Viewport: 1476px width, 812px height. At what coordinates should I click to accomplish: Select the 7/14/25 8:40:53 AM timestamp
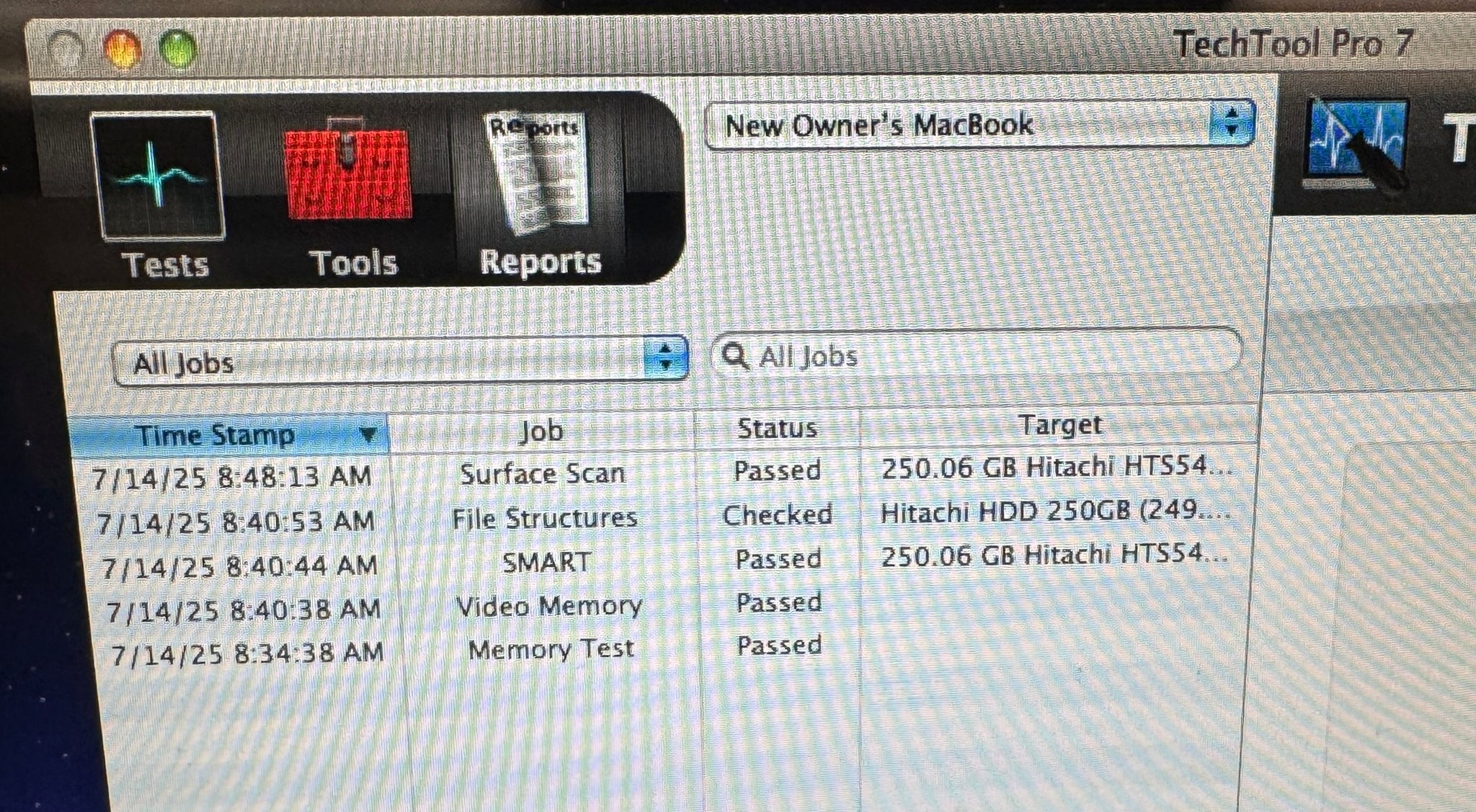236,521
